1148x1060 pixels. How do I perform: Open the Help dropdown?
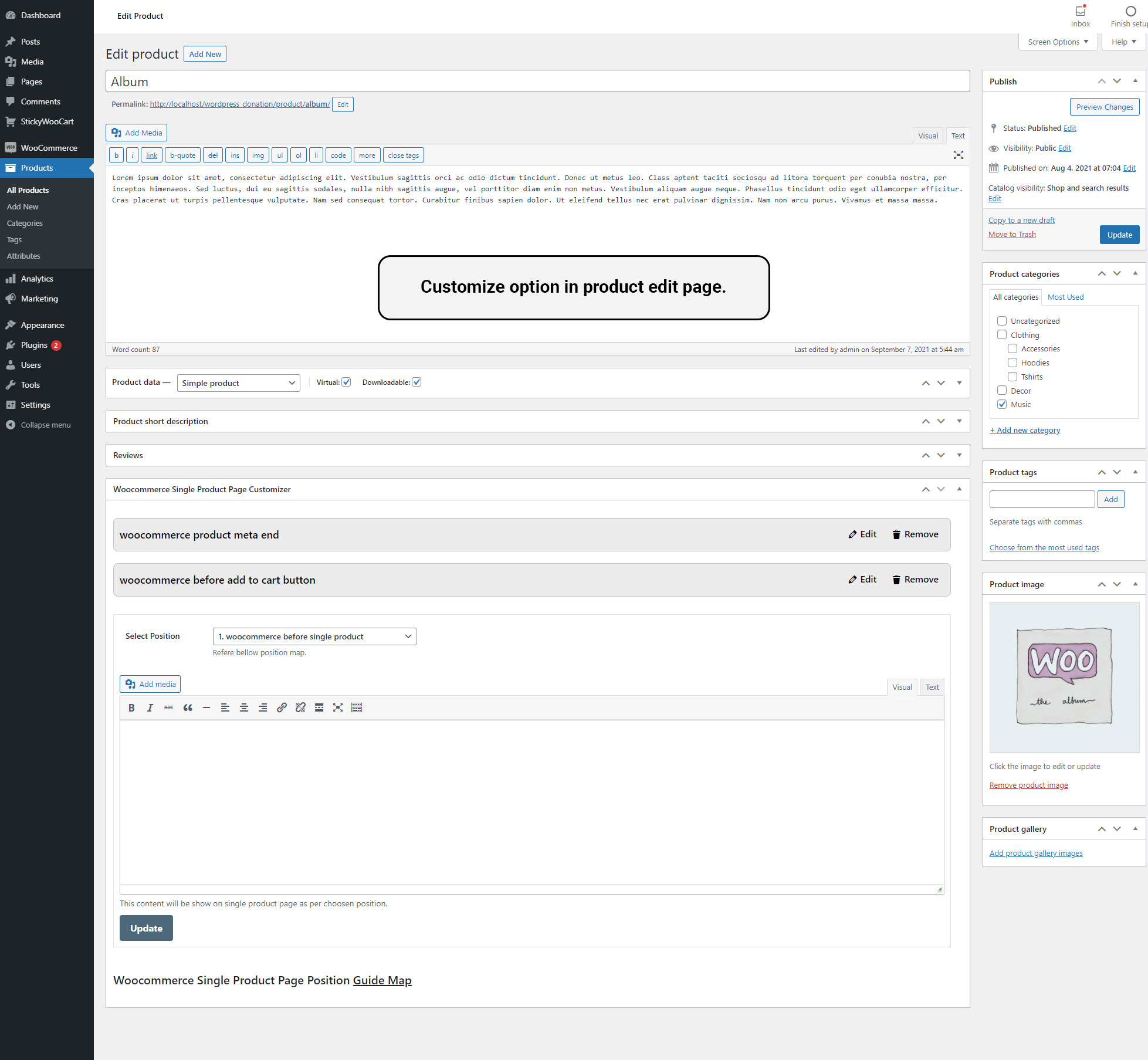tap(1124, 42)
